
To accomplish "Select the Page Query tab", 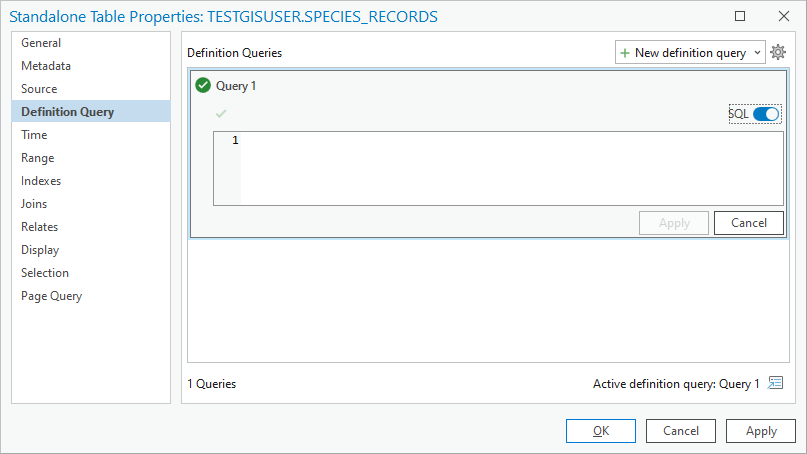I will pos(52,296).
